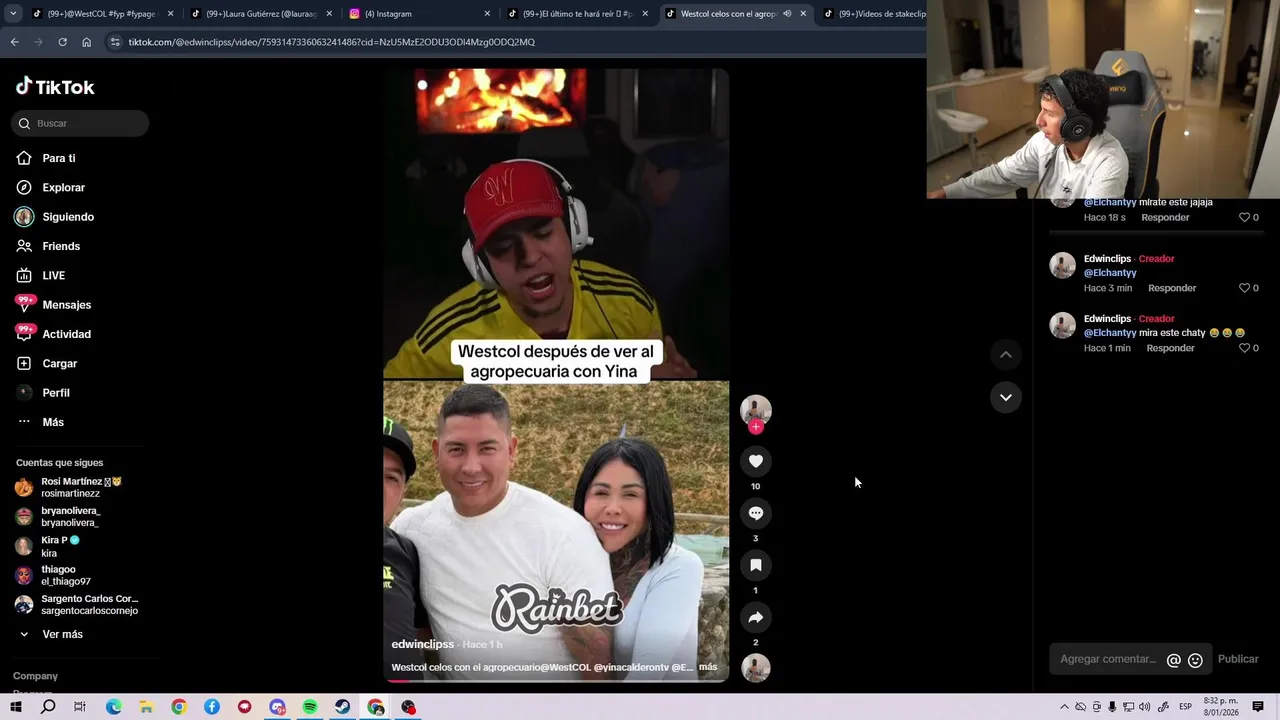Screen dimensions: 1280x720
Task: Focus the Agregar comentario field
Action: [x=1107, y=659]
